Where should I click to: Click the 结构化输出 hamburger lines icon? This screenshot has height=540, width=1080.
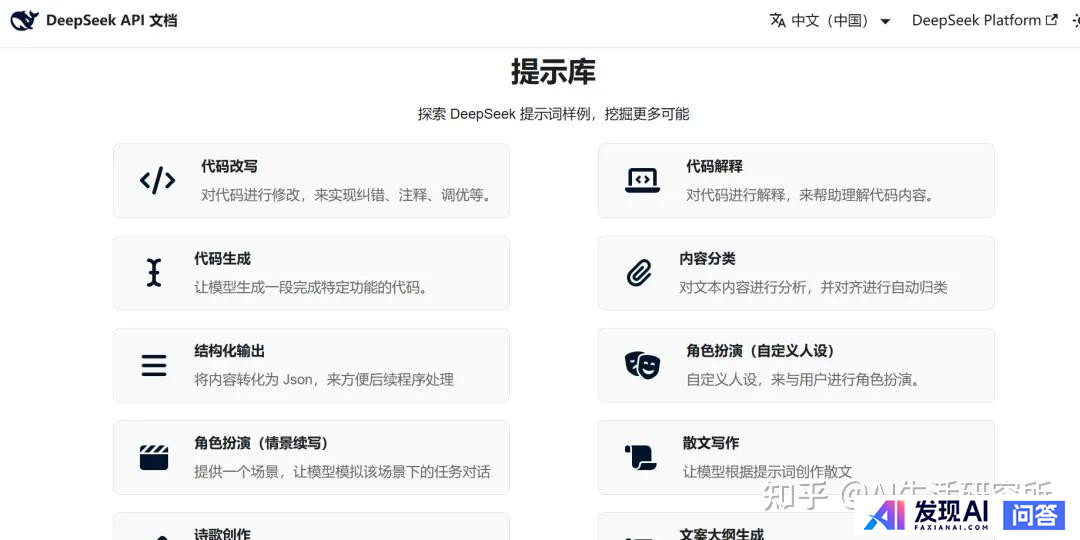coord(154,365)
